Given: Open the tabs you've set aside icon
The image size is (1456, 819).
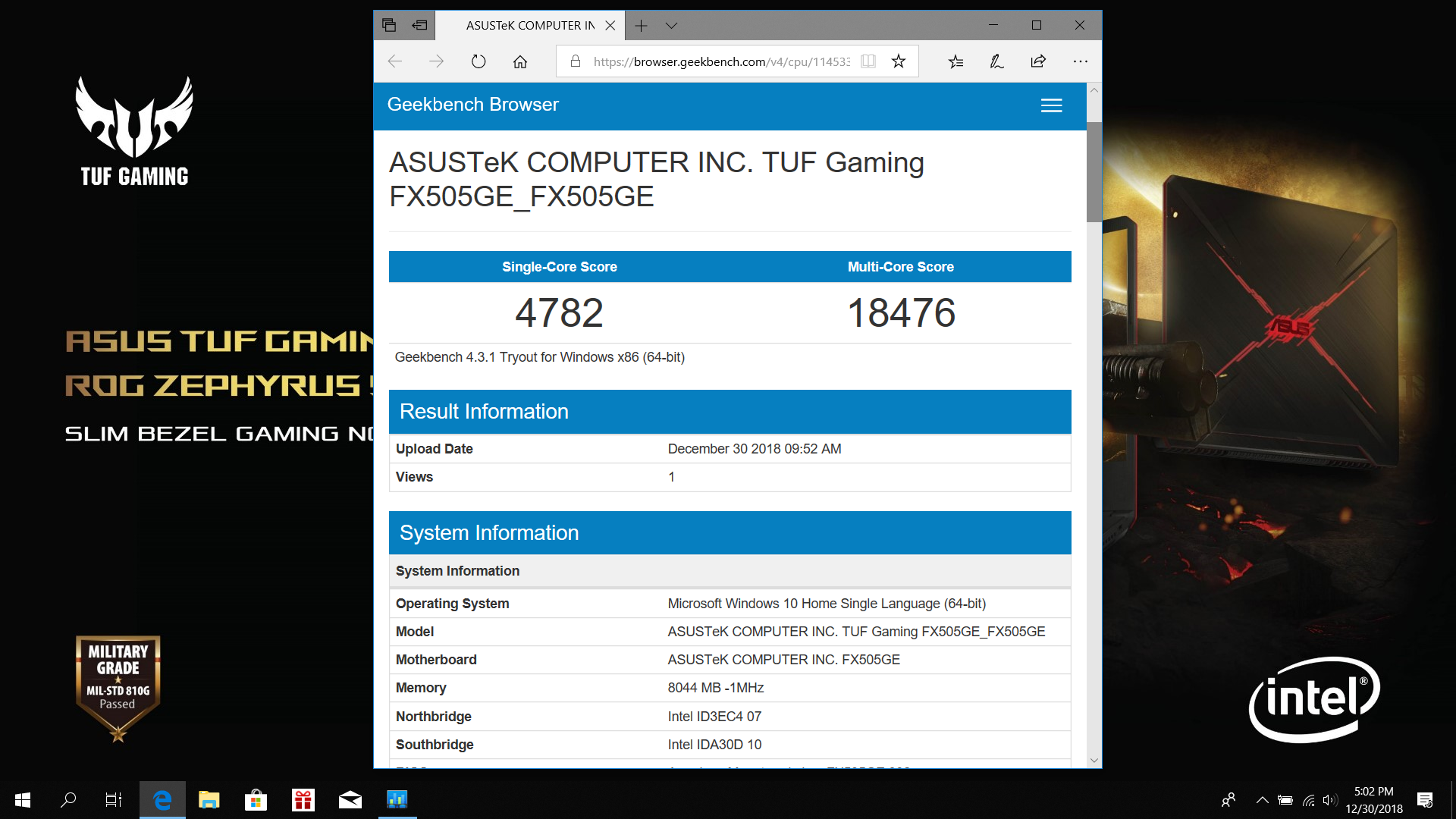Looking at the screenshot, I should 389,25.
